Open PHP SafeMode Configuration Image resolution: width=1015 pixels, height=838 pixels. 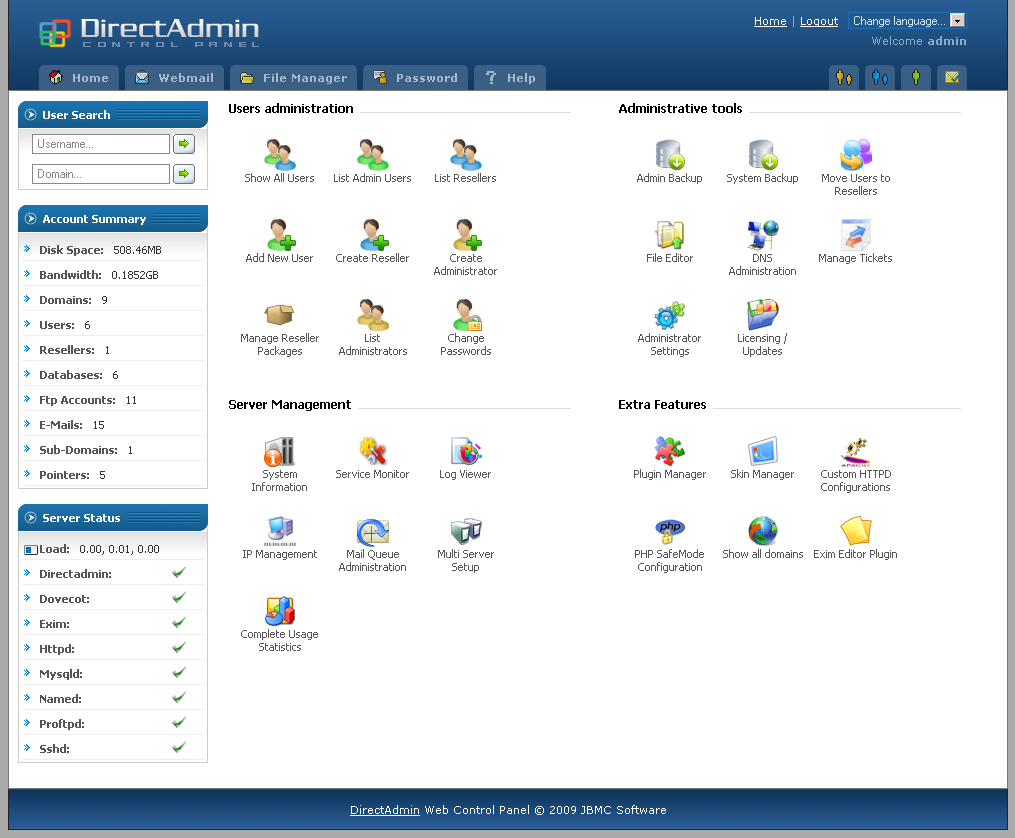669,544
